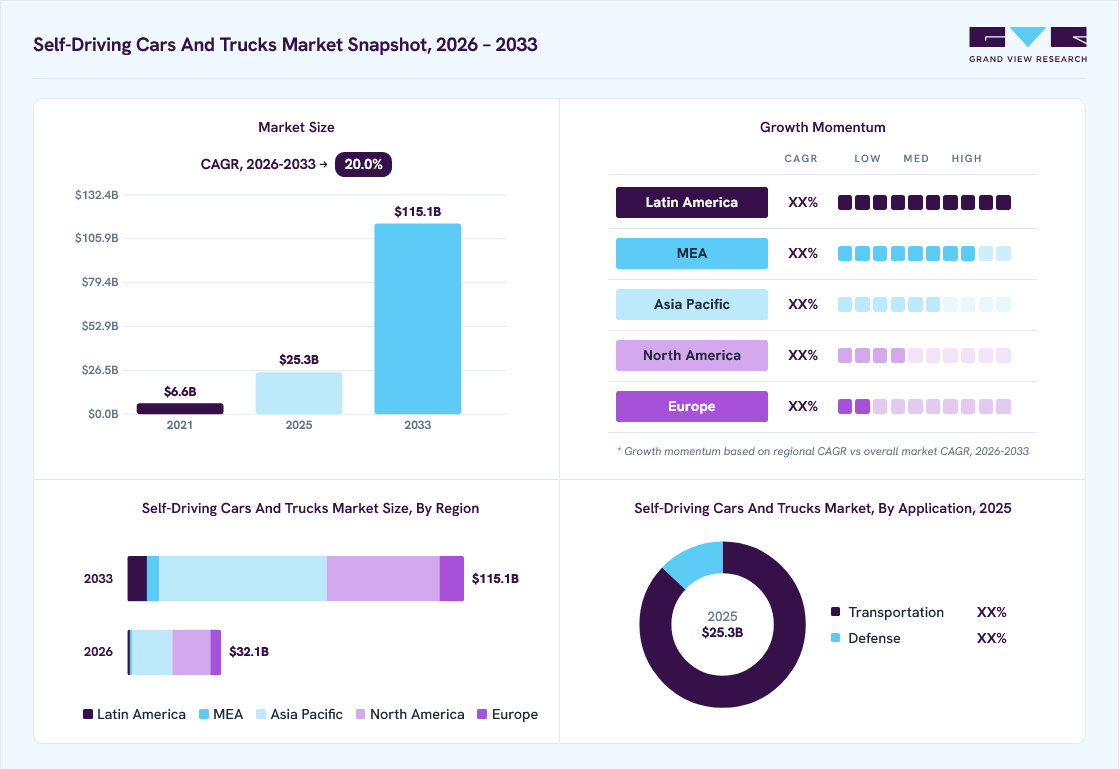The height and width of the screenshot is (769, 1120).
Task: Click the Latin America momentum indicator squares
Action: [x=924, y=203]
